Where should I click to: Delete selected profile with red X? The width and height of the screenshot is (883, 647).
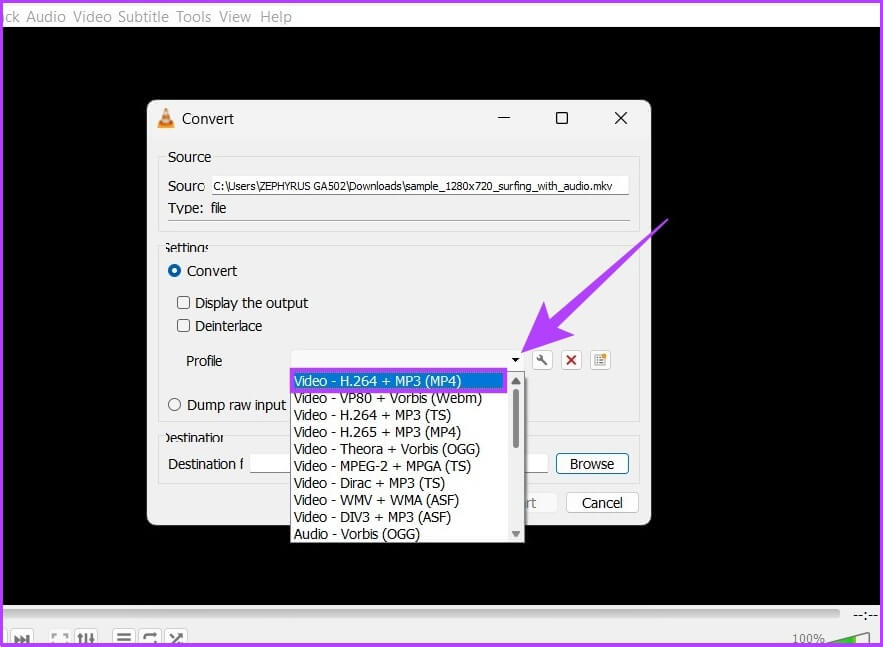[x=571, y=360]
